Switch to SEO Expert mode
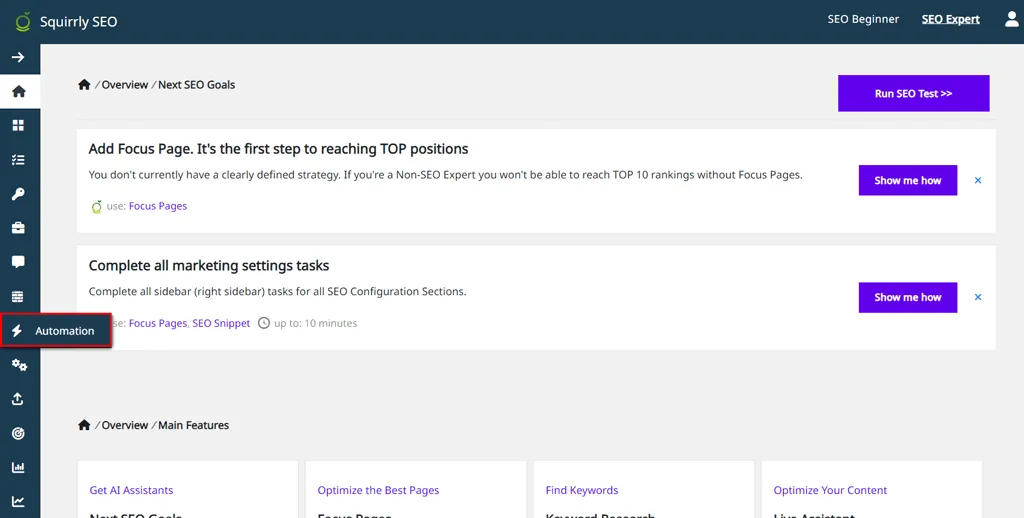The width and height of the screenshot is (1024, 518). tap(950, 19)
